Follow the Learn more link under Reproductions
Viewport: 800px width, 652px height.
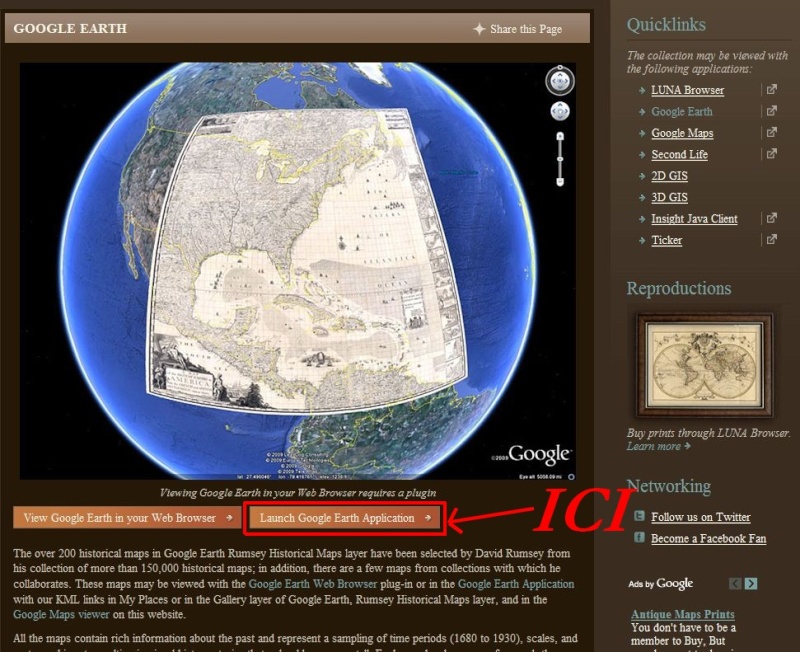[x=658, y=446]
